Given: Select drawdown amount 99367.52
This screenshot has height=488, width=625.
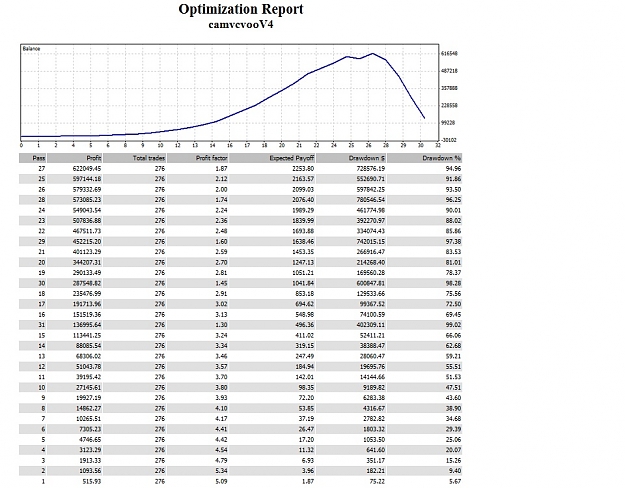Looking at the screenshot, I should point(373,304).
